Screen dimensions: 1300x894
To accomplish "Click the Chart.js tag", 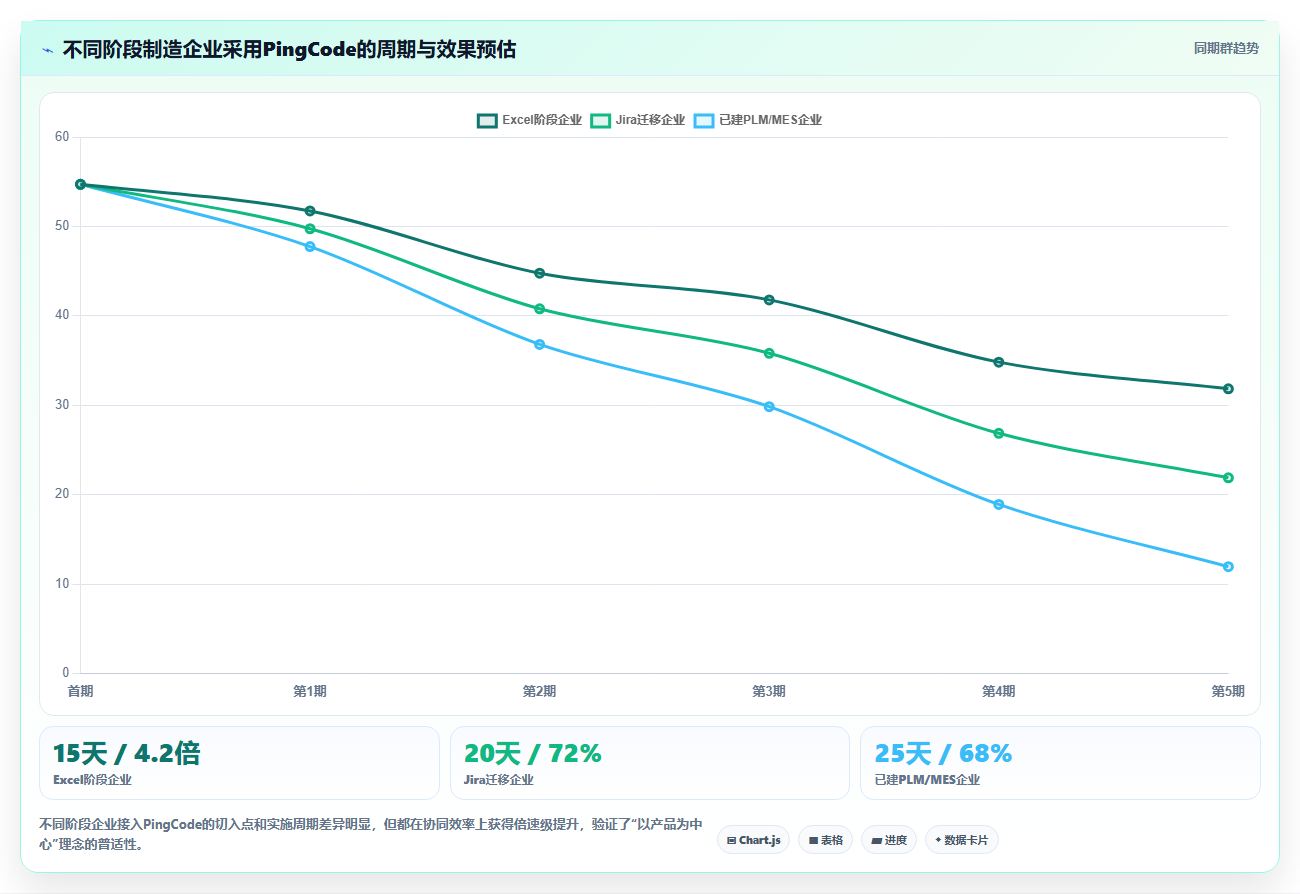I will click(753, 840).
